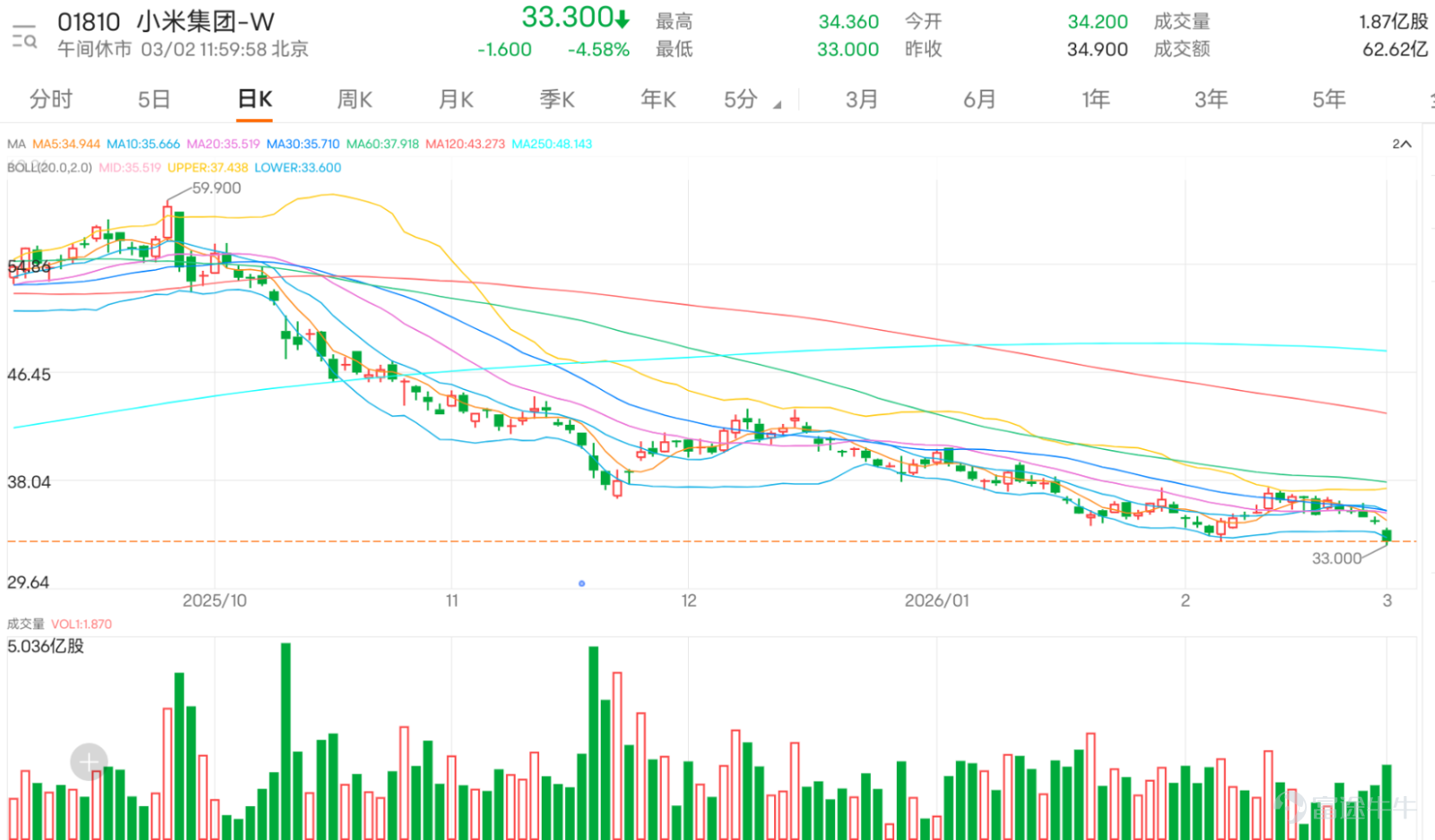The width and height of the screenshot is (1435, 840).
Task: Click the 29.64 price axis label
Action: pyautogui.click(x=28, y=583)
